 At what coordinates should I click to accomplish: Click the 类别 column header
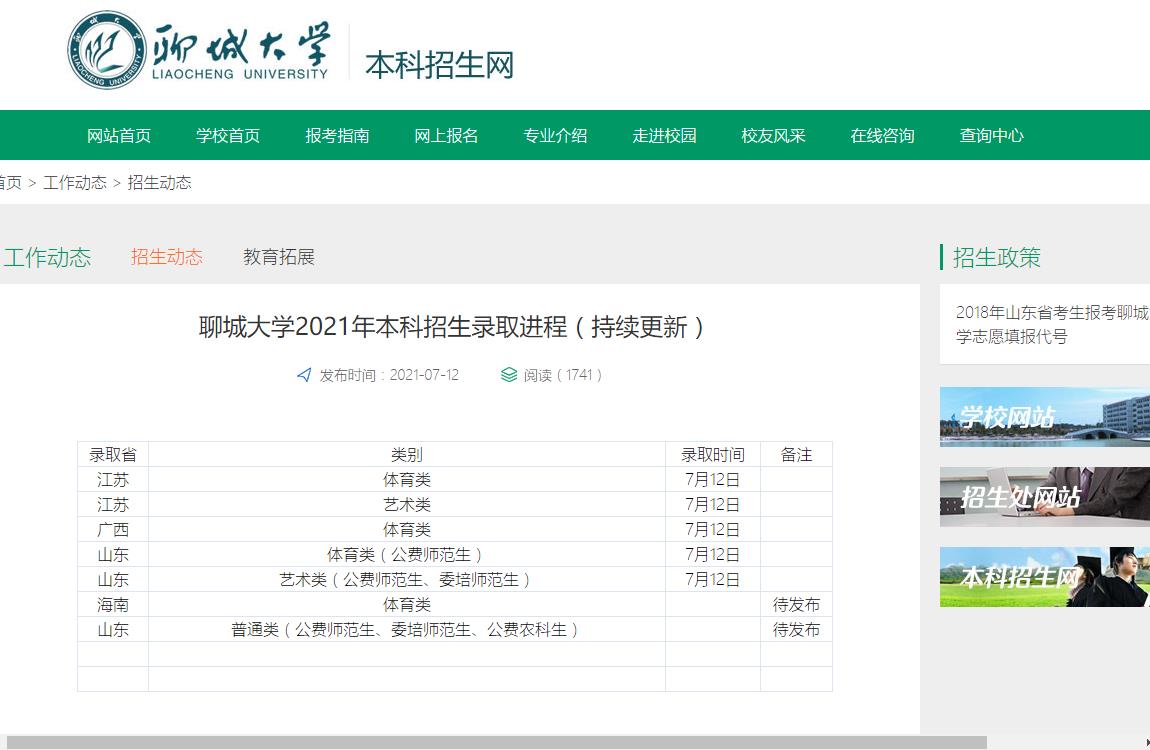point(407,455)
